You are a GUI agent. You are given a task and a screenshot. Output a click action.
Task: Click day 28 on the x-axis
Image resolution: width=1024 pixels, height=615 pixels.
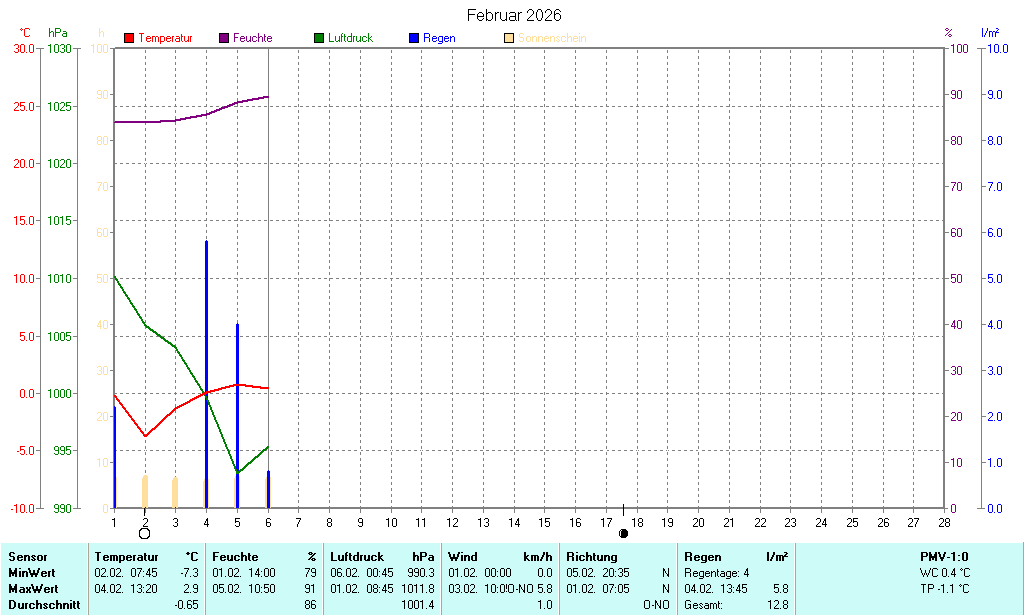(x=943, y=522)
